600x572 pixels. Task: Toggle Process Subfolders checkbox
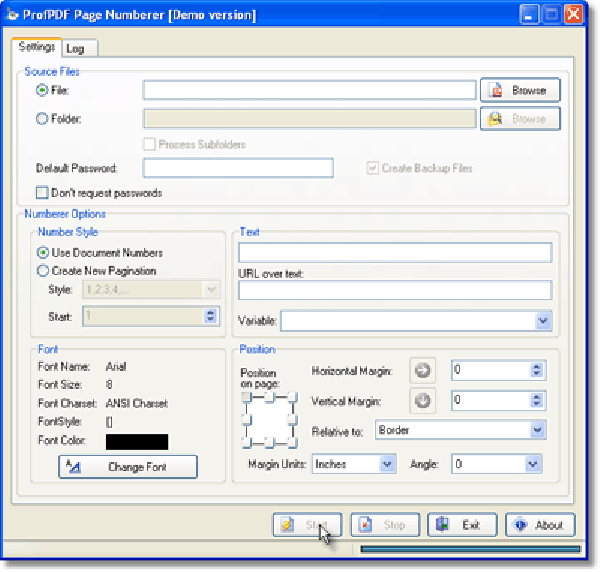(149, 144)
